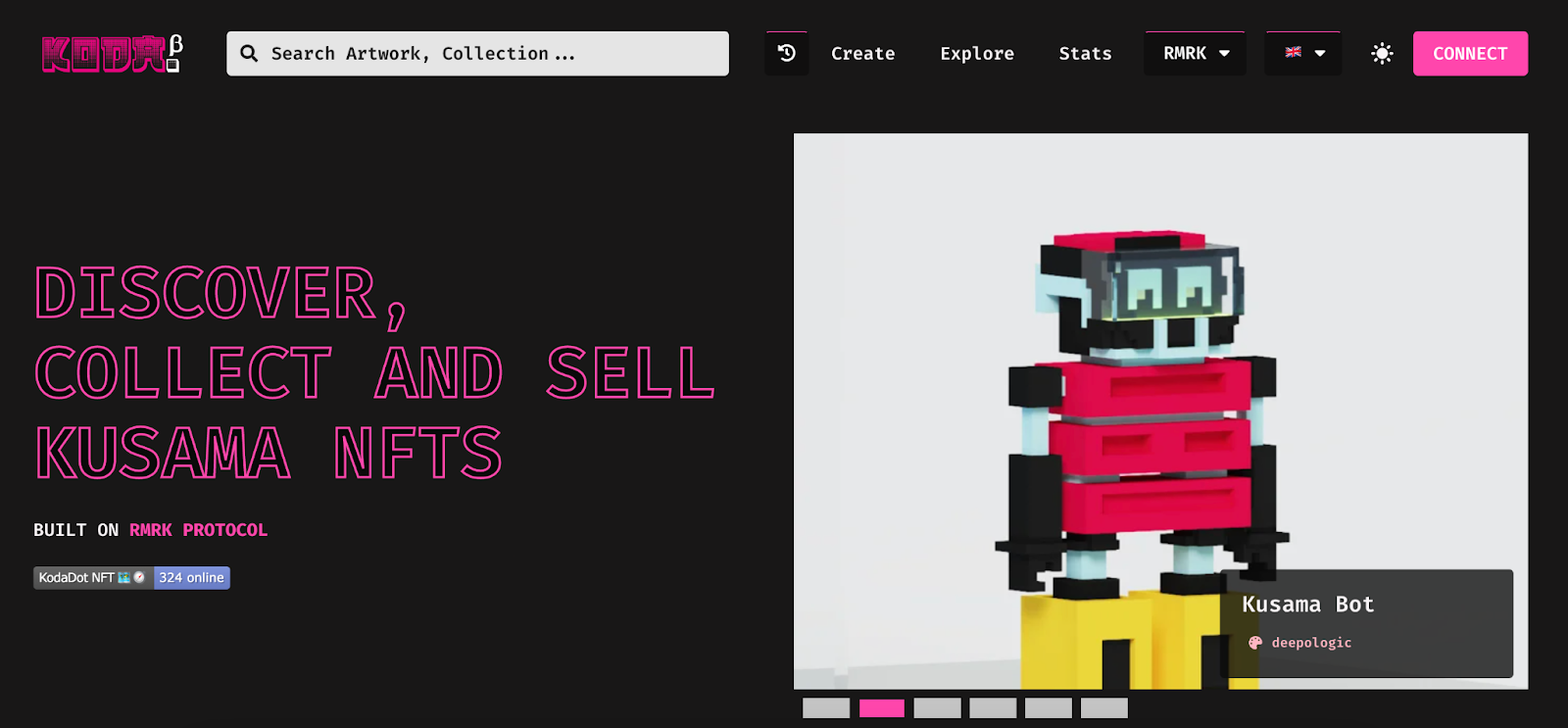This screenshot has height=728, width=1568.
Task: Click the CONNECT button
Action: [x=1470, y=53]
